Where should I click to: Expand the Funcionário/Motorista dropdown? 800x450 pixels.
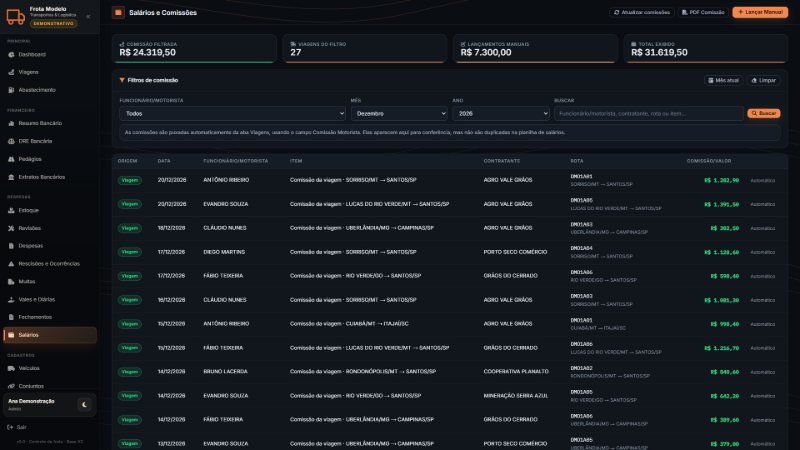(232, 113)
